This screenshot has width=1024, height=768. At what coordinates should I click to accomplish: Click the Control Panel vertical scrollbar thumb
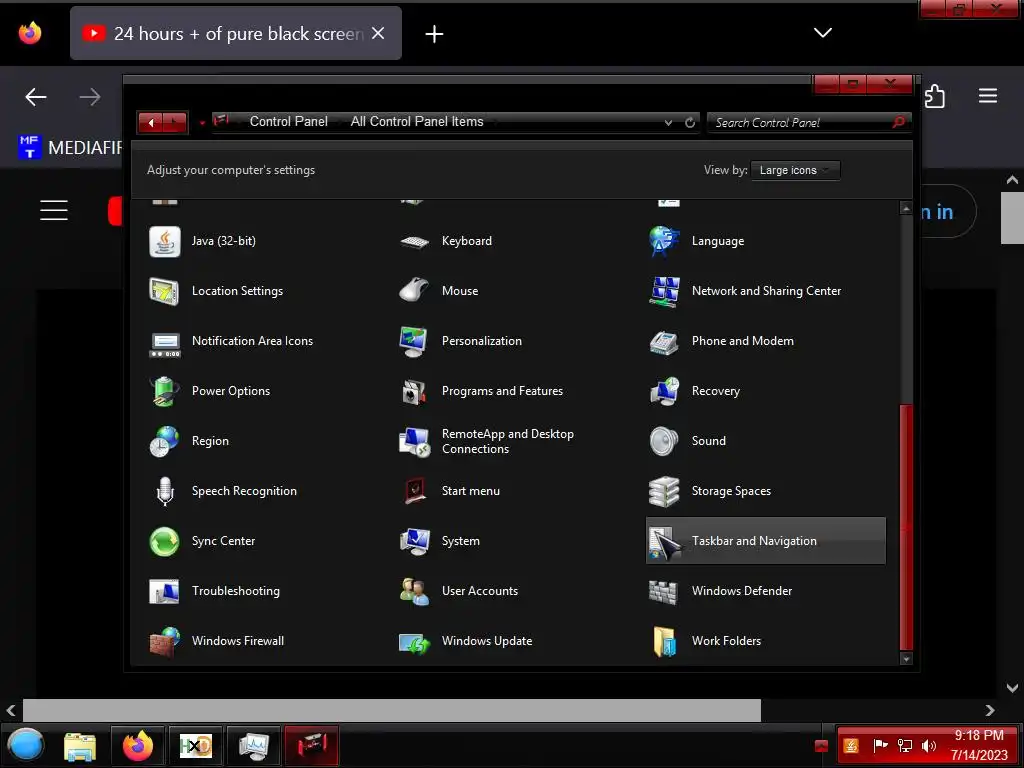[x=906, y=528]
